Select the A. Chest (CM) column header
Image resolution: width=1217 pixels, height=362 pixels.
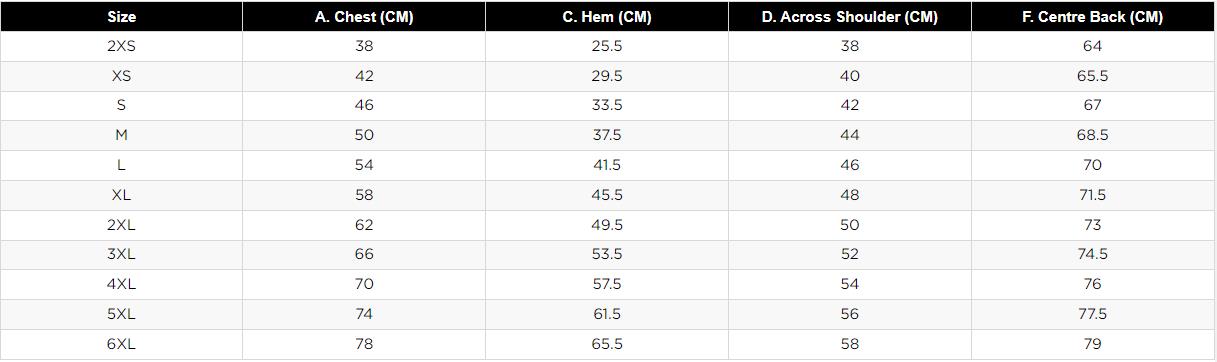tap(364, 17)
